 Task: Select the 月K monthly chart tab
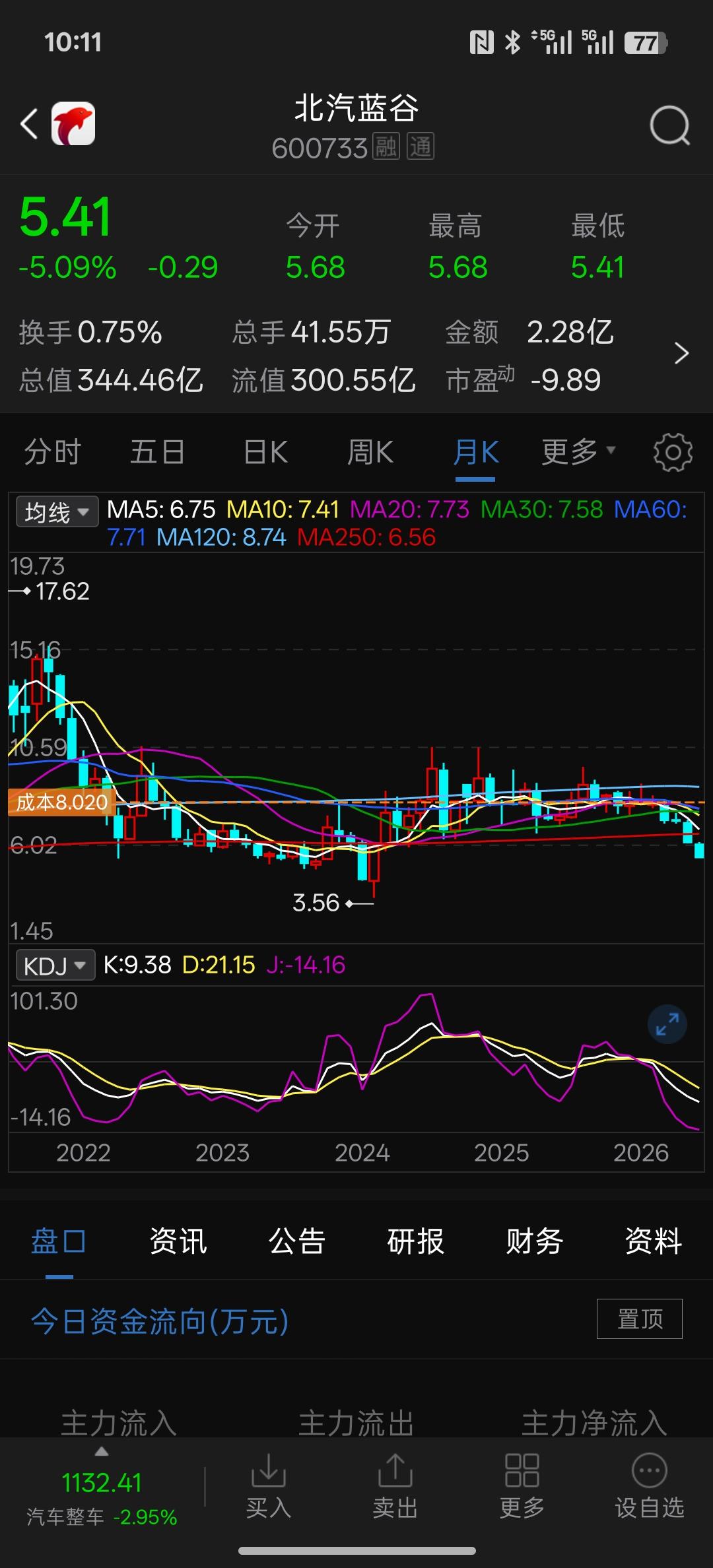[475, 453]
